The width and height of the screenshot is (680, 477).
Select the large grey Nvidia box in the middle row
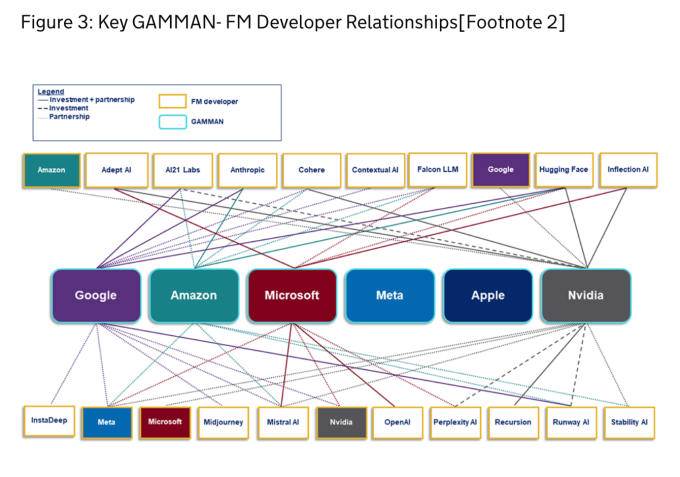pos(585,295)
